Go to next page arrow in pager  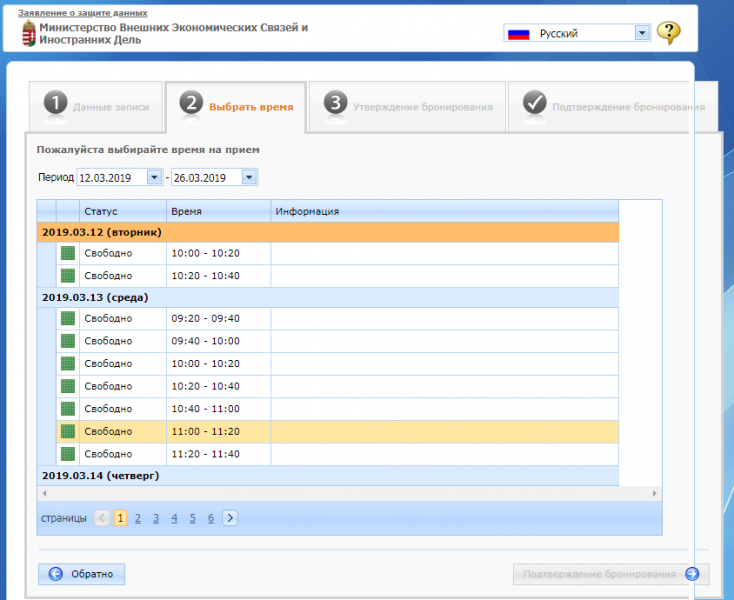pyautogui.click(x=230, y=518)
